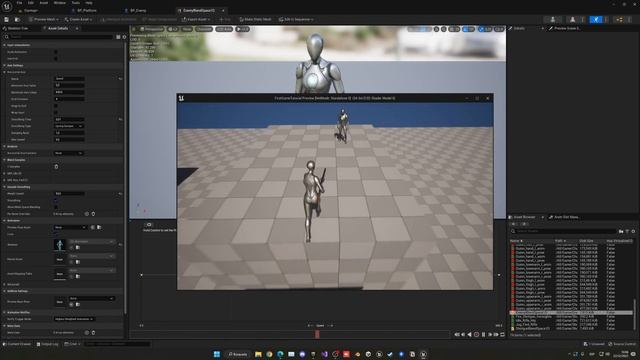This screenshot has width=640, height=360.
Task: Open the Perspective view mode dropdown
Action: click(x=151, y=29)
